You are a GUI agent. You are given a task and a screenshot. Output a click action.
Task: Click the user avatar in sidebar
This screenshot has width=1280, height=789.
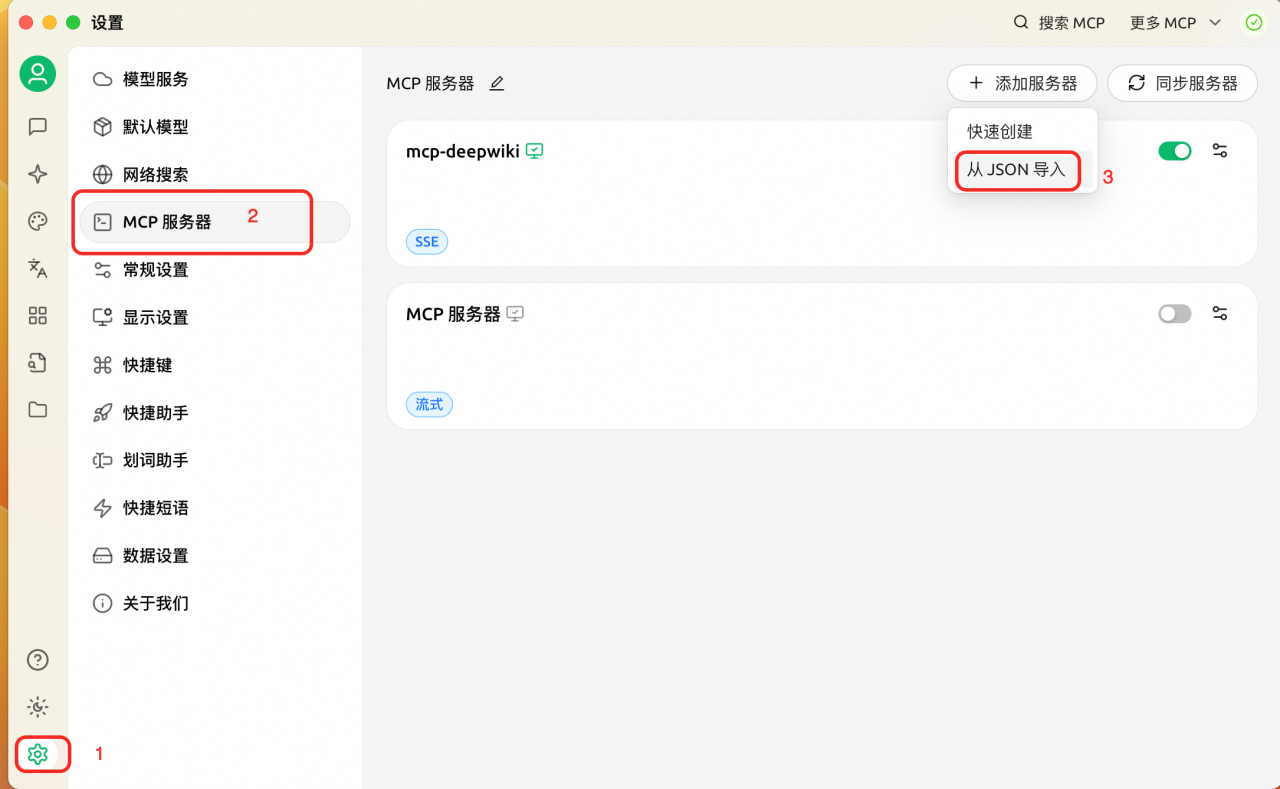tap(38, 74)
